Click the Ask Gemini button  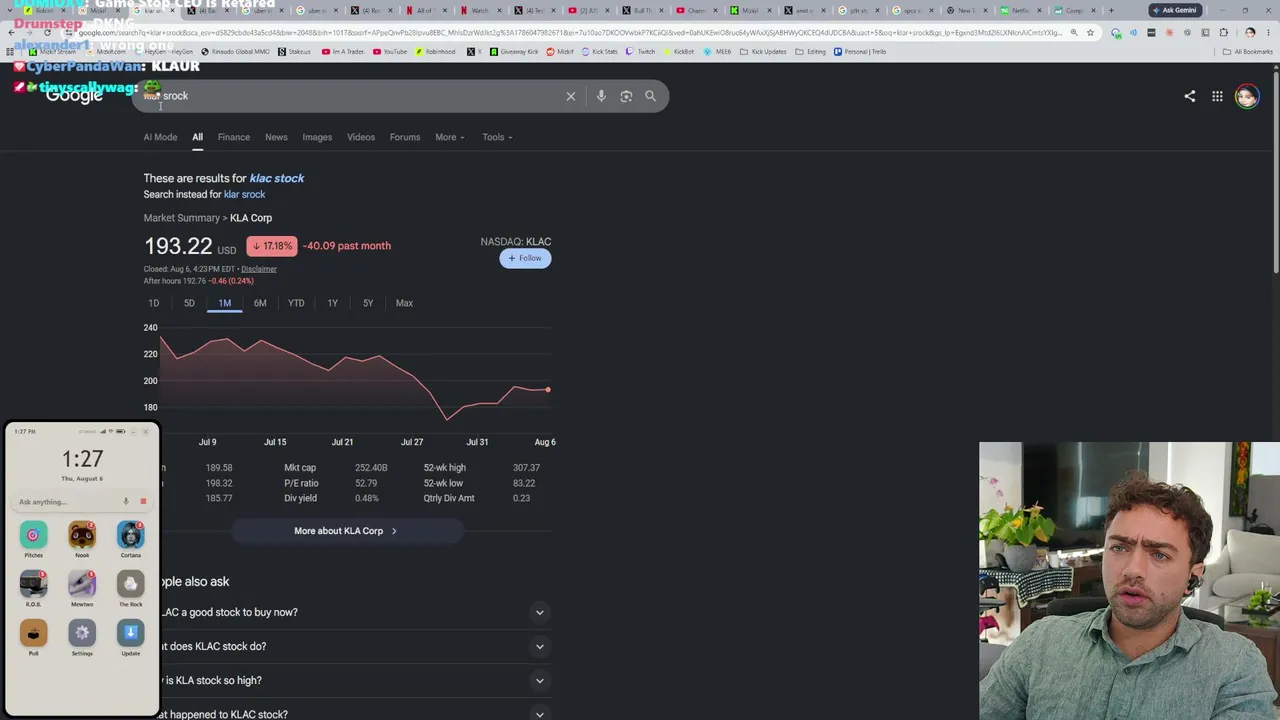(x=1174, y=11)
